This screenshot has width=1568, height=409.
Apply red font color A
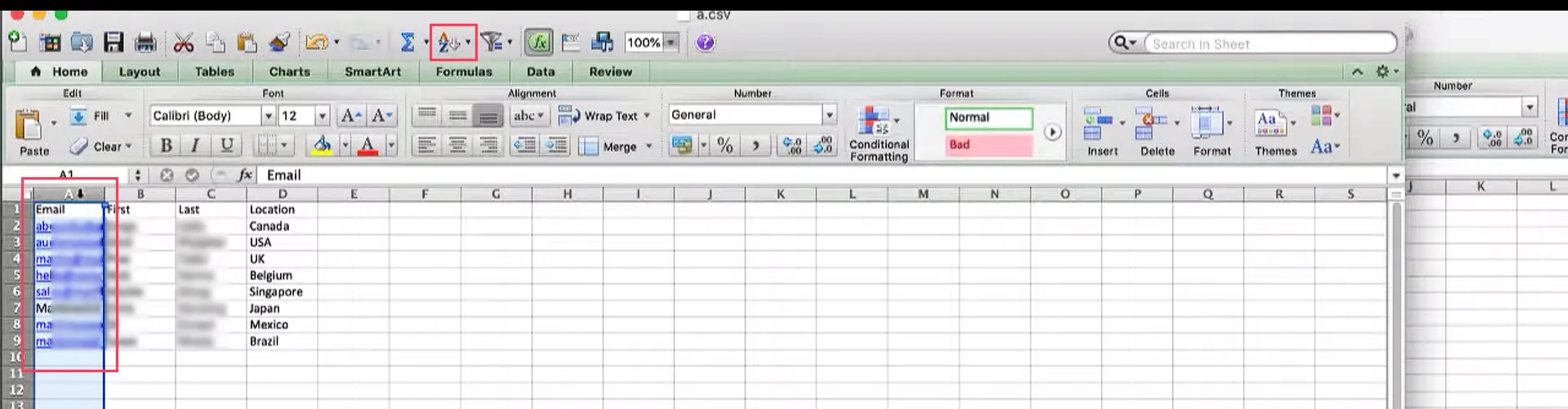coord(368,146)
